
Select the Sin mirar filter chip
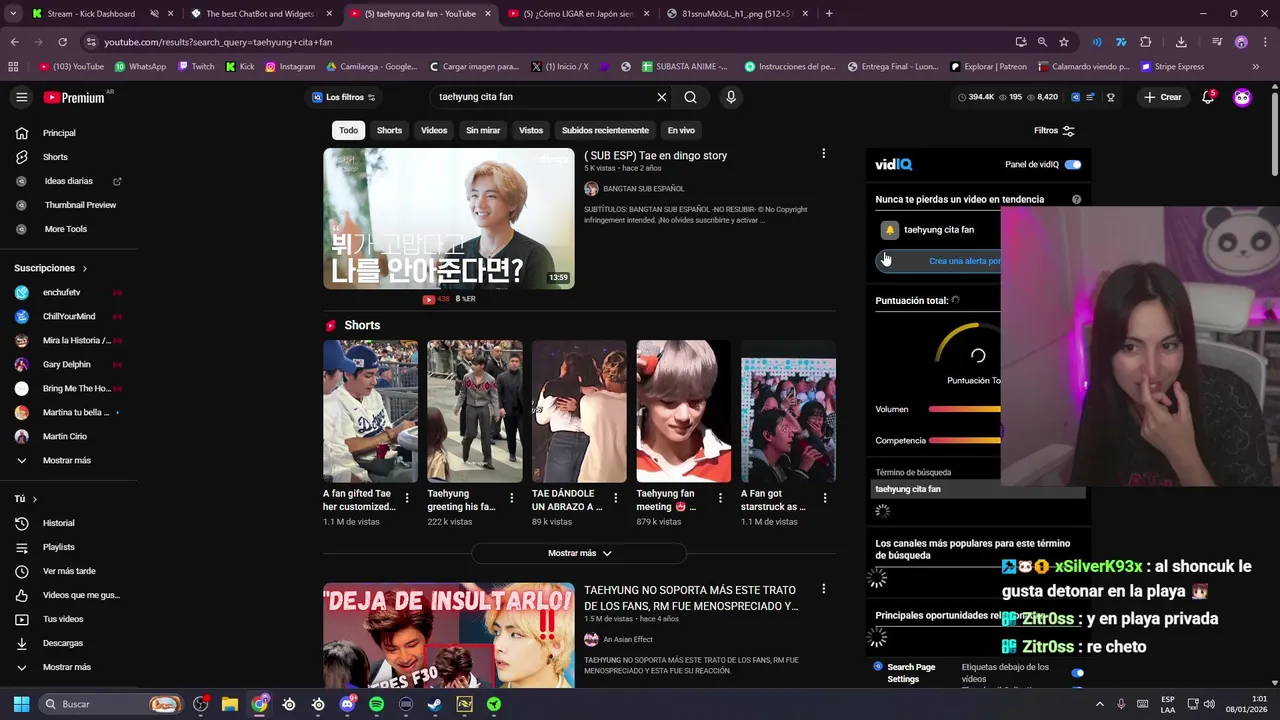(x=483, y=130)
